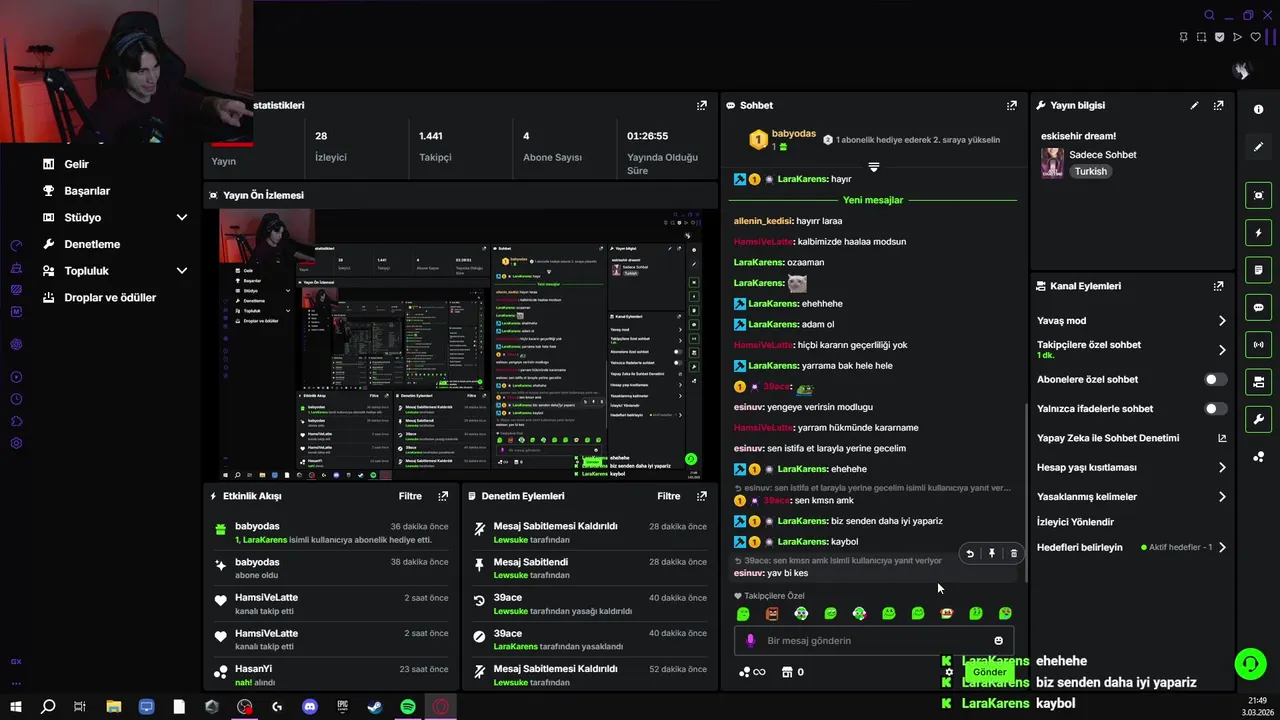1280x720 pixels.
Task: Pop out the Yayın bilgisi panel
Action: 1218,105
